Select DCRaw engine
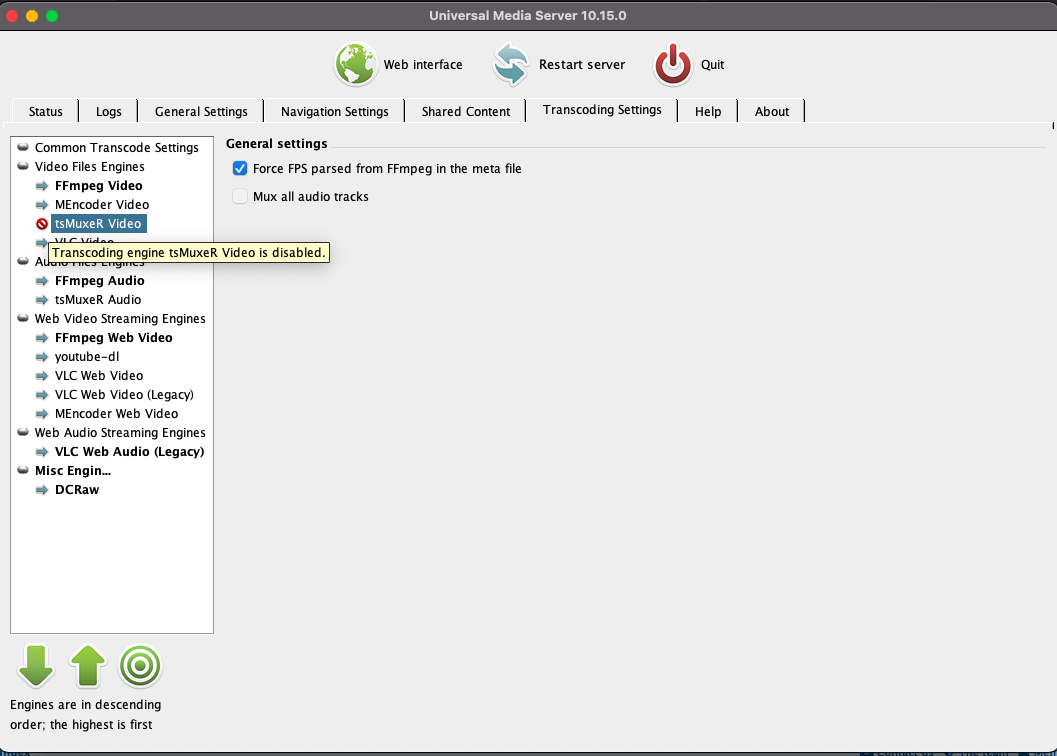Viewport: 1057px width, 756px height. pos(77,490)
